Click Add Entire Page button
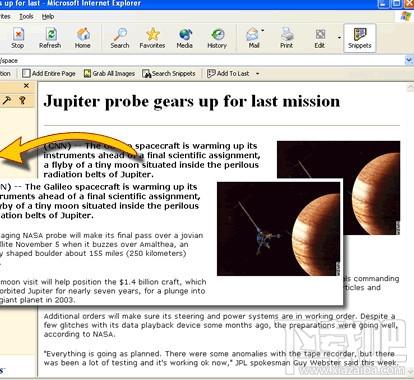This screenshot has height=380, width=414. pos(49,73)
